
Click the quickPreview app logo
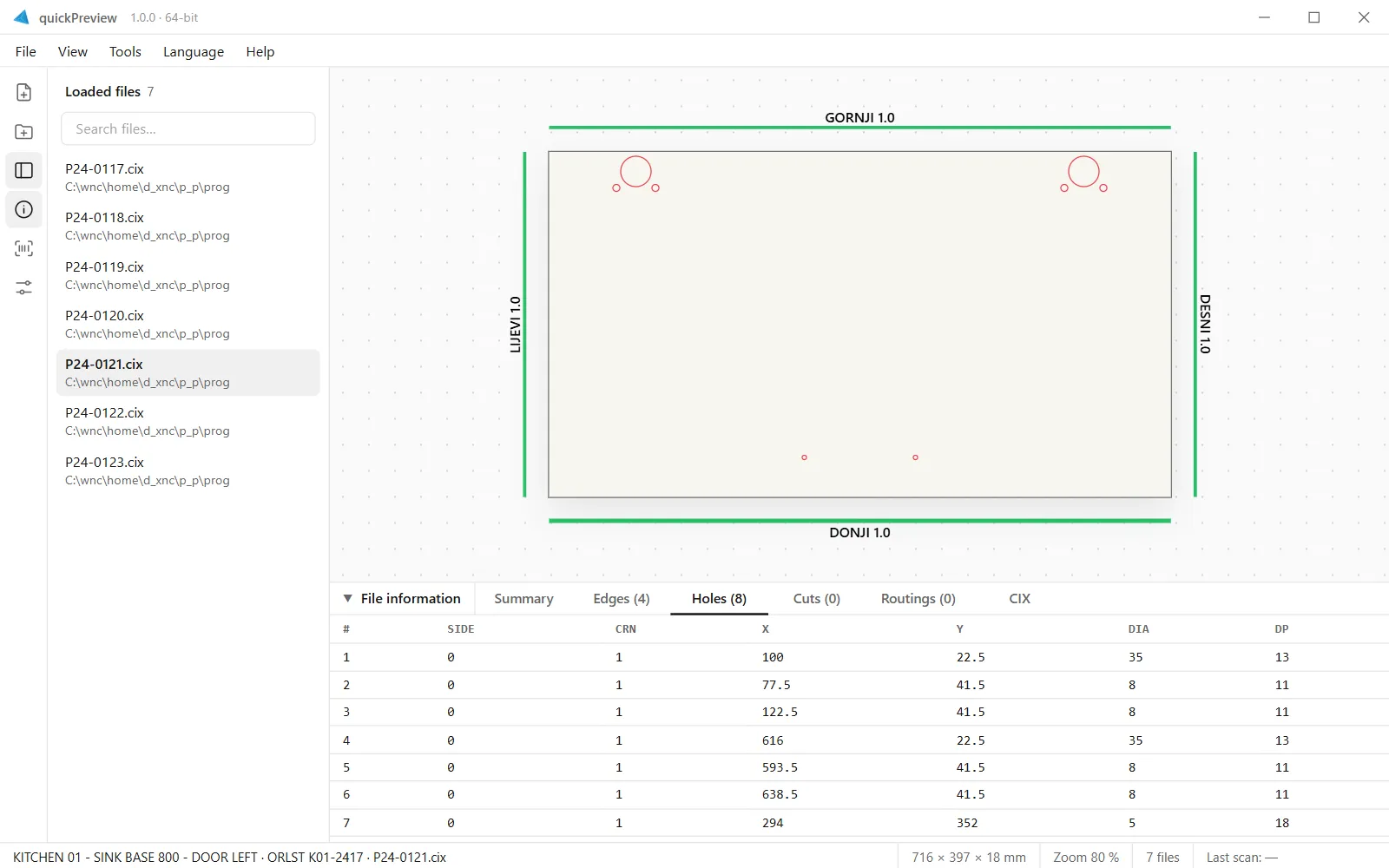point(21,17)
